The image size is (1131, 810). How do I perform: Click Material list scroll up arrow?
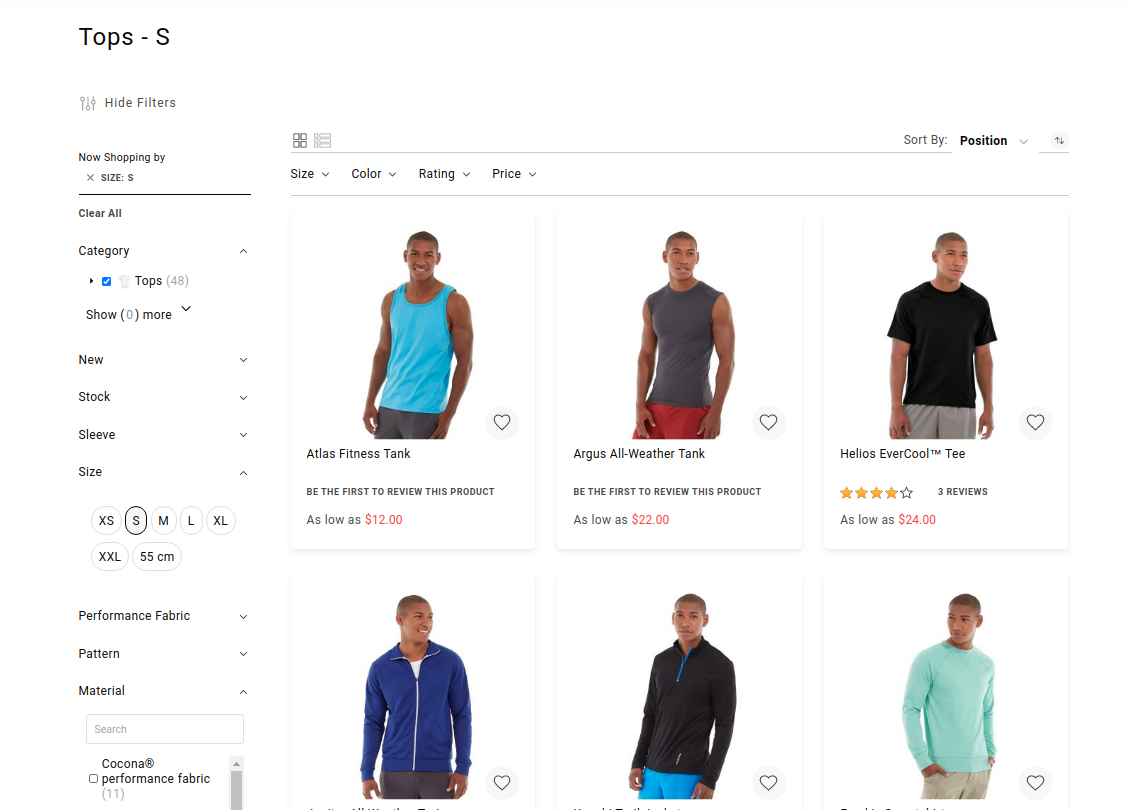click(x=237, y=763)
